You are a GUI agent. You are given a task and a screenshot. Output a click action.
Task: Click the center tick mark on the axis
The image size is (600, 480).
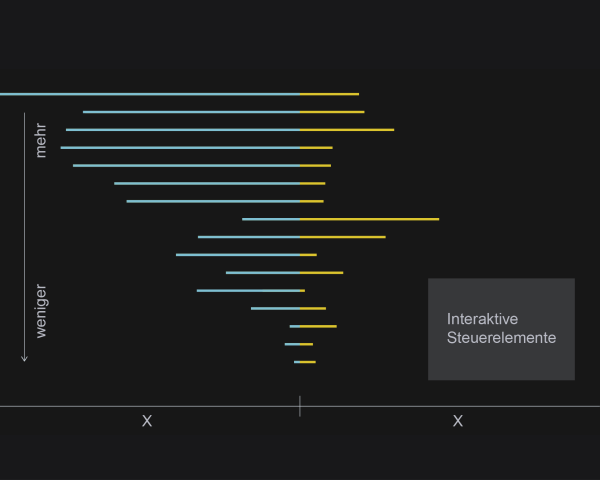(299, 406)
